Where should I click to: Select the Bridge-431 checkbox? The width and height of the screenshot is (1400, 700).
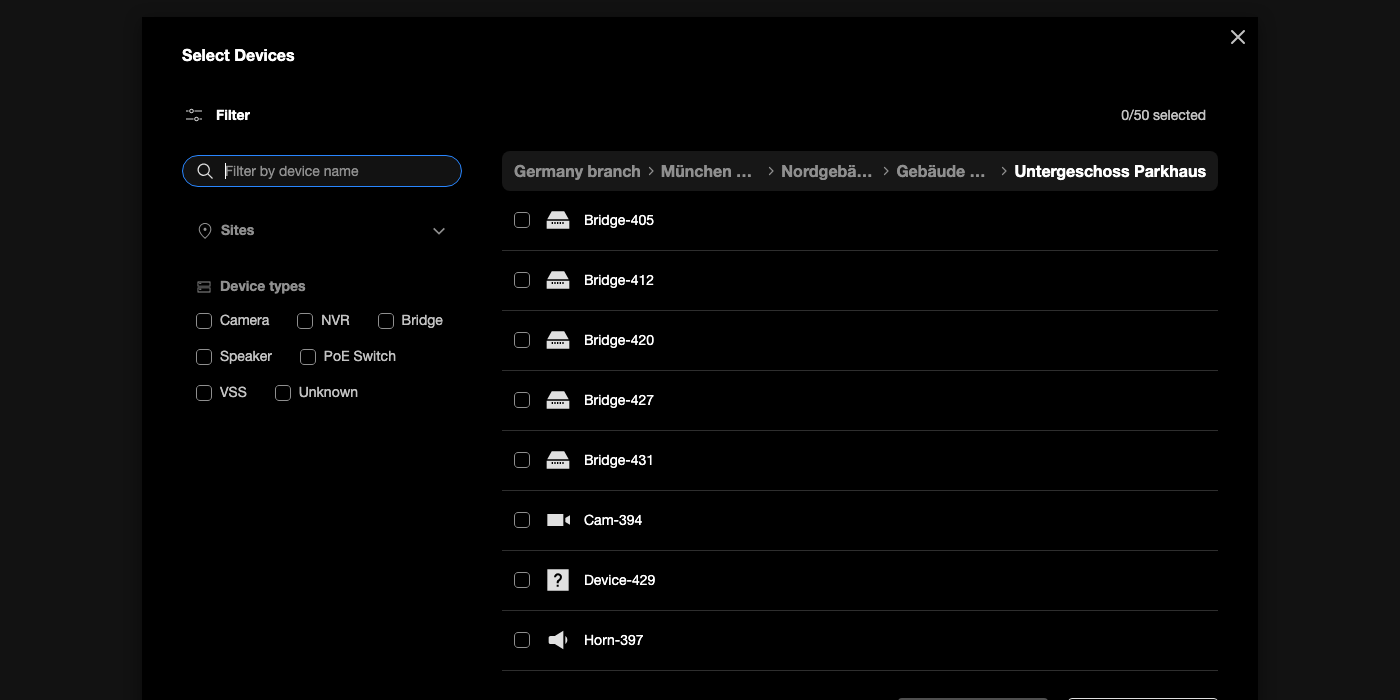(x=522, y=460)
